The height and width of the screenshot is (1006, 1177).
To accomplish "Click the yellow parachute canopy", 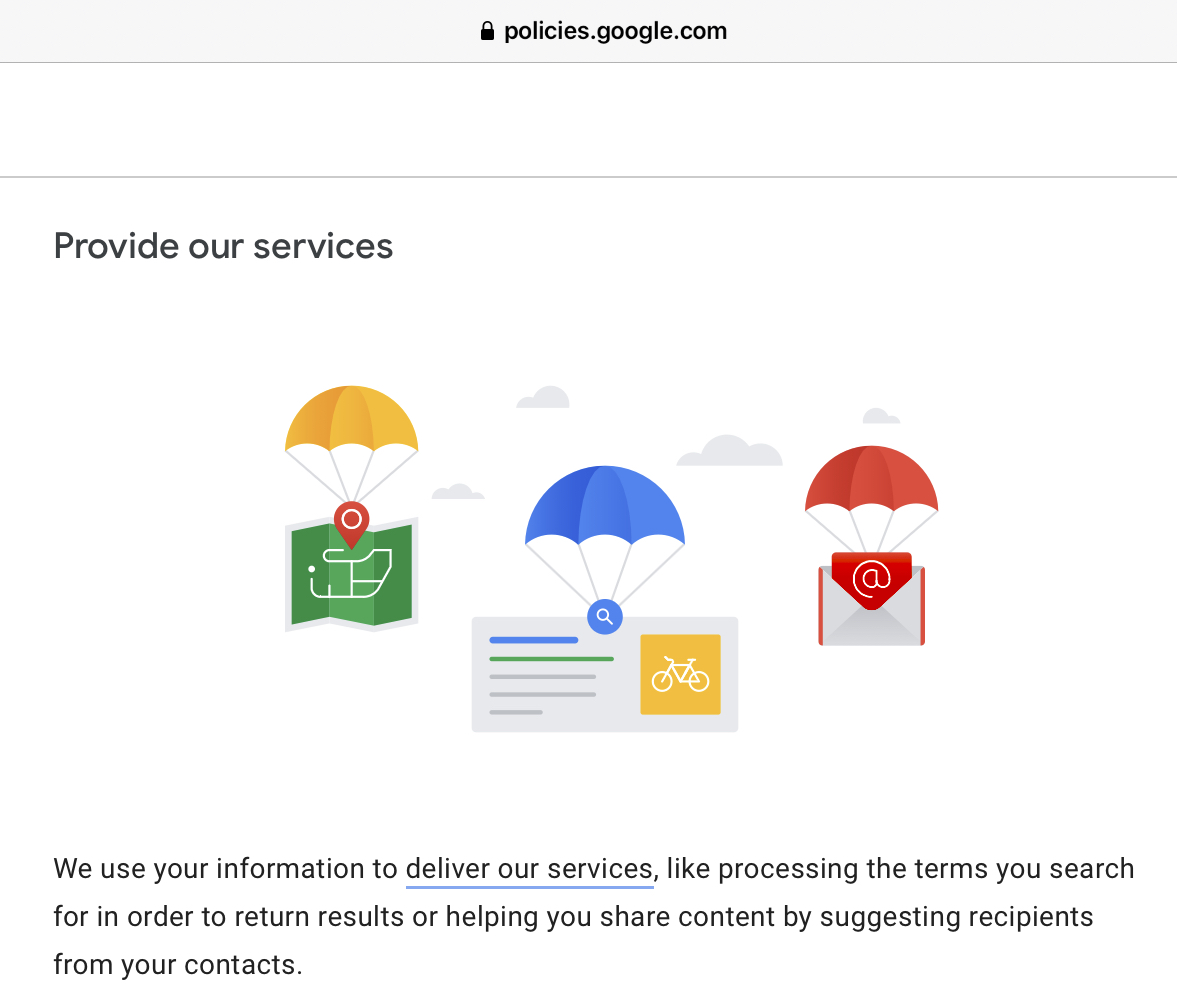I will click(351, 419).
